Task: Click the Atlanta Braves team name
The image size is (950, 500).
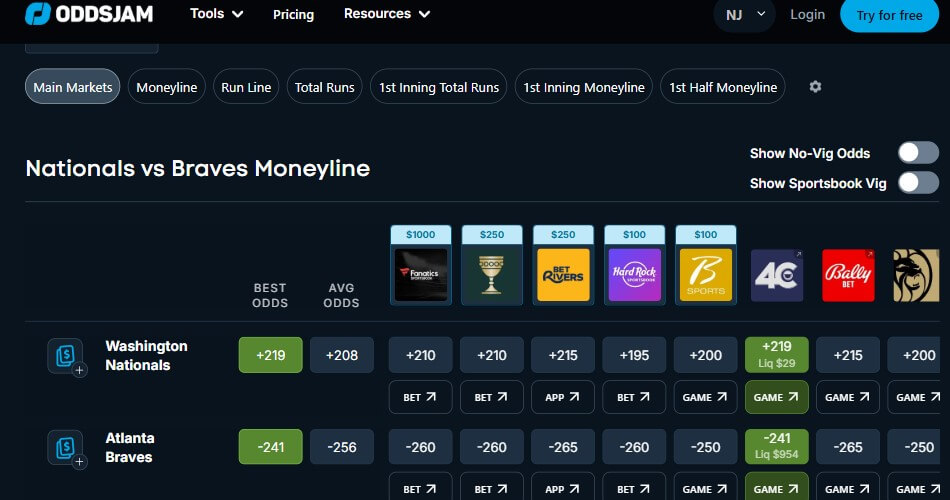Action: click(130, 447)
